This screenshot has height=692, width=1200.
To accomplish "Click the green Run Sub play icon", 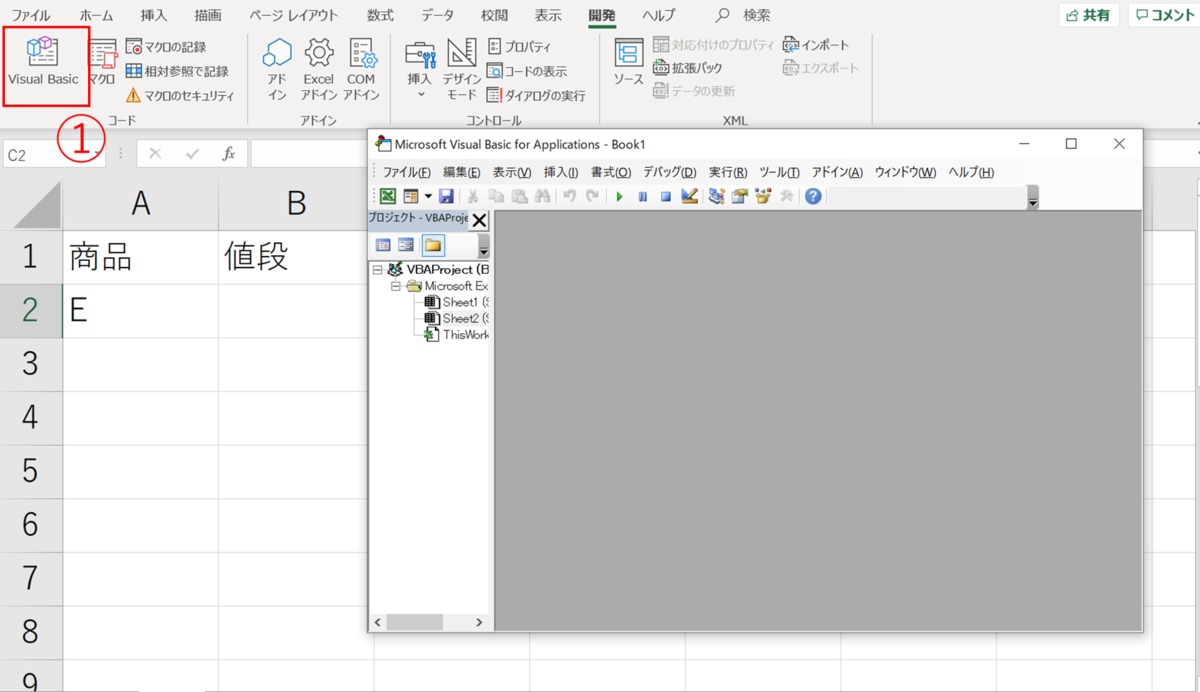I will tap(620, 196).
